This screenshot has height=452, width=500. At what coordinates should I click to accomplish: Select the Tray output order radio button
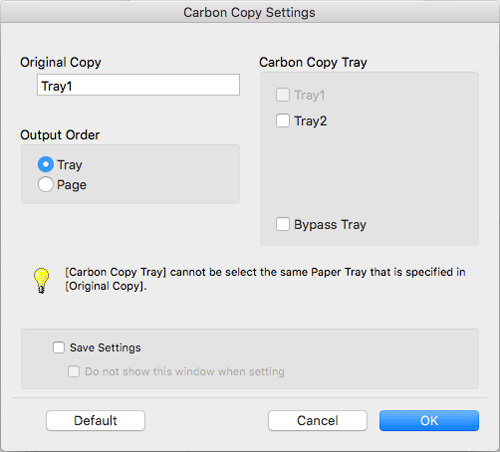(46, 164)
